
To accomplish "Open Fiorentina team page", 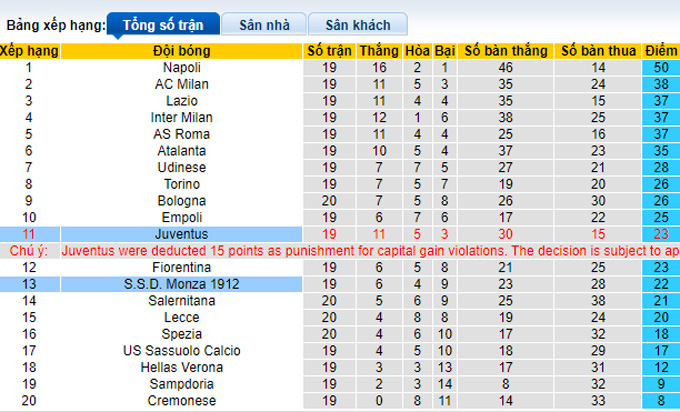I will point(180,268).
